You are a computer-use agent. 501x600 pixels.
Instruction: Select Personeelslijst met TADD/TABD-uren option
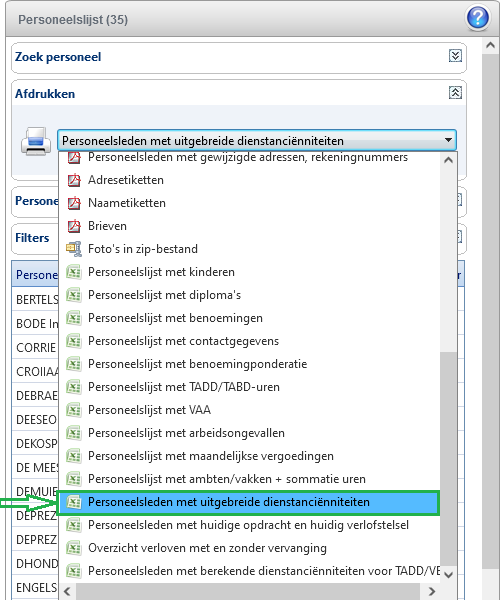184,387
